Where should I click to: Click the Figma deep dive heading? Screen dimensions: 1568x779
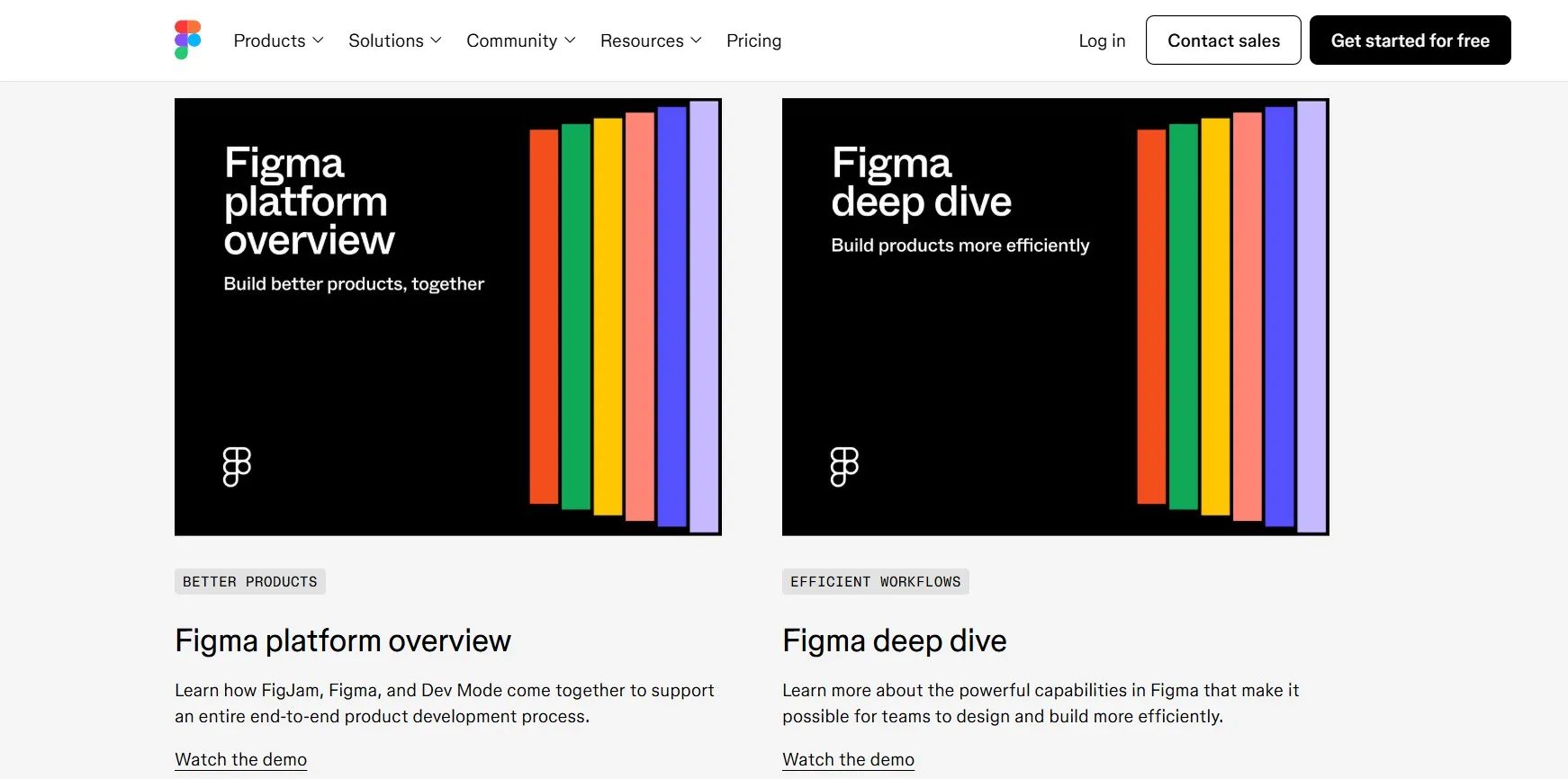pyautogui.click(x=894, y=640)
